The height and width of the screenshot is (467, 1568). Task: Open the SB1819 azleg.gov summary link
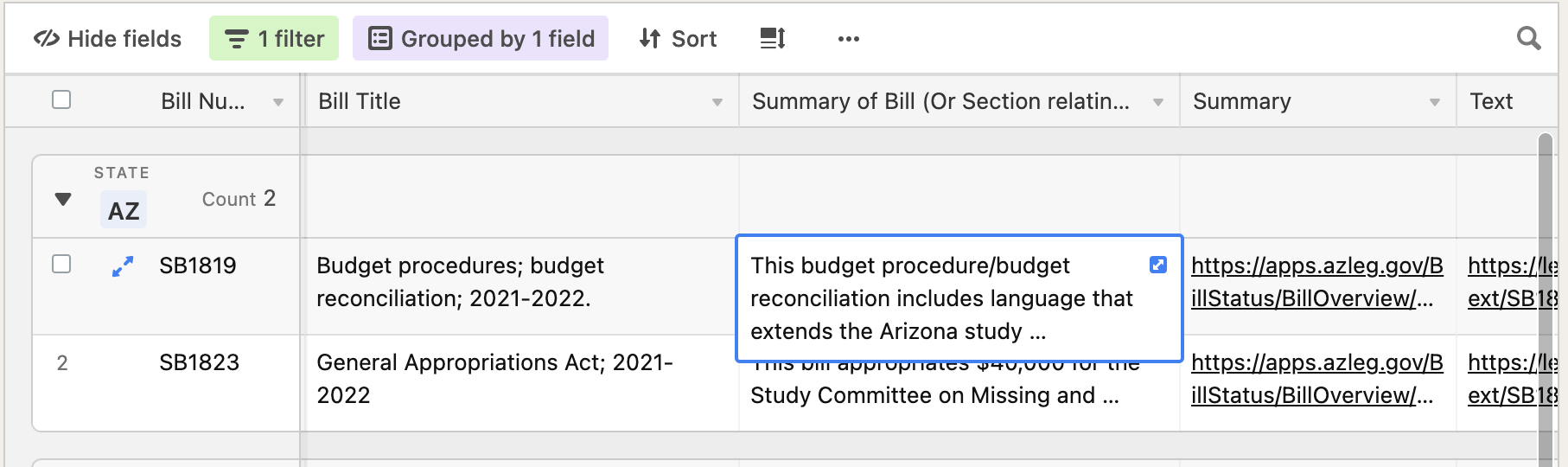[1317, 282]
